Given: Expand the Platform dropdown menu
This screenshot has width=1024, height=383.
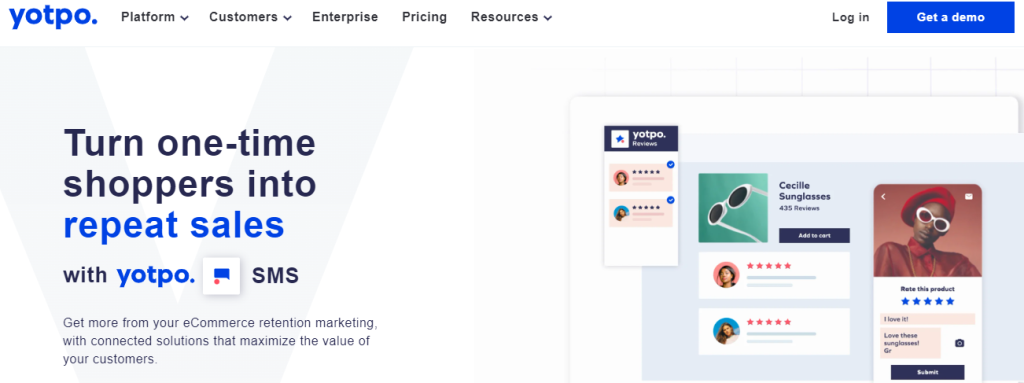Looking at the screenshot, I should [x=155, y=17].
